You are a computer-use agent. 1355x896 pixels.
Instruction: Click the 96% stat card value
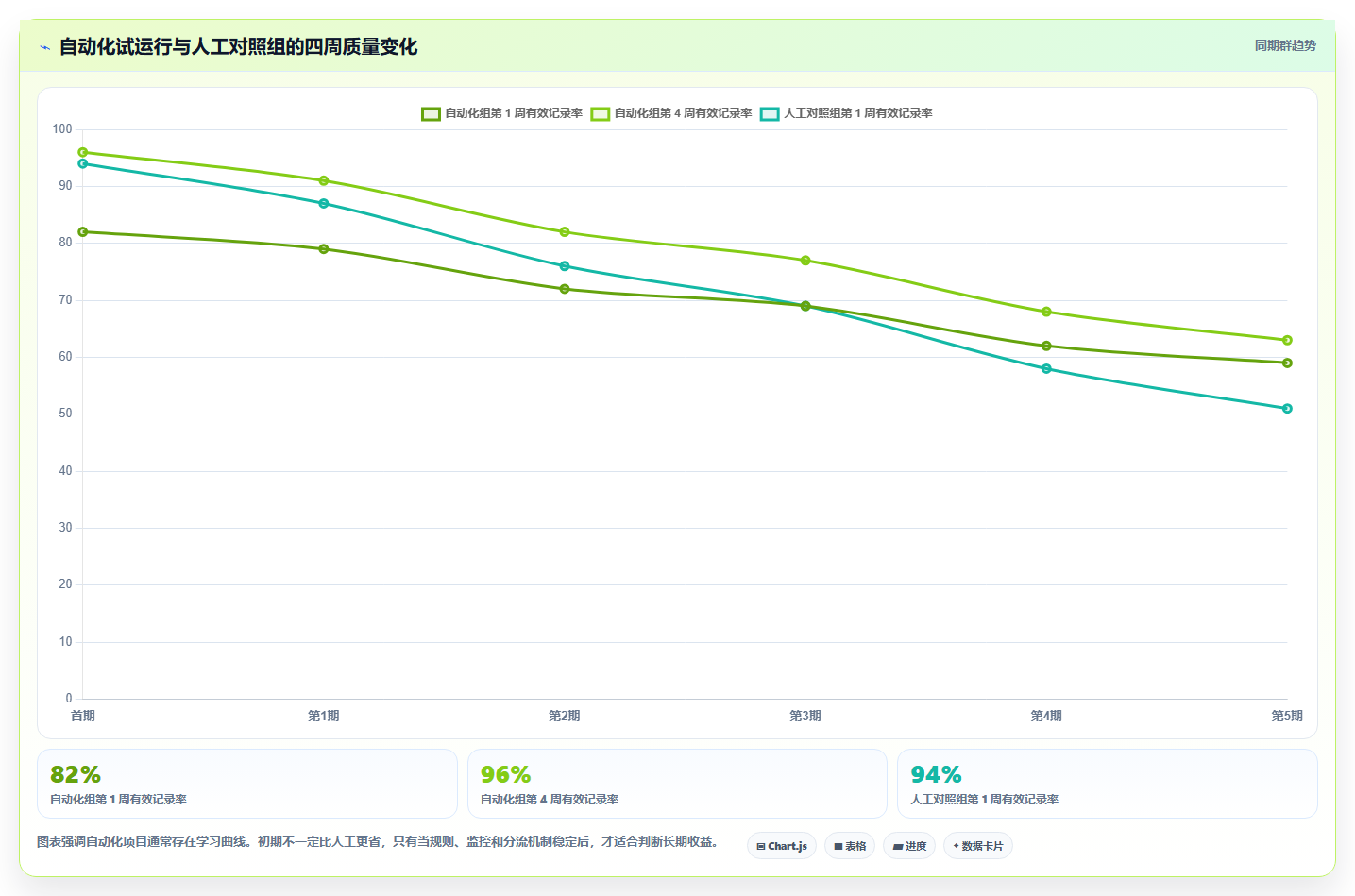point(505,775)
